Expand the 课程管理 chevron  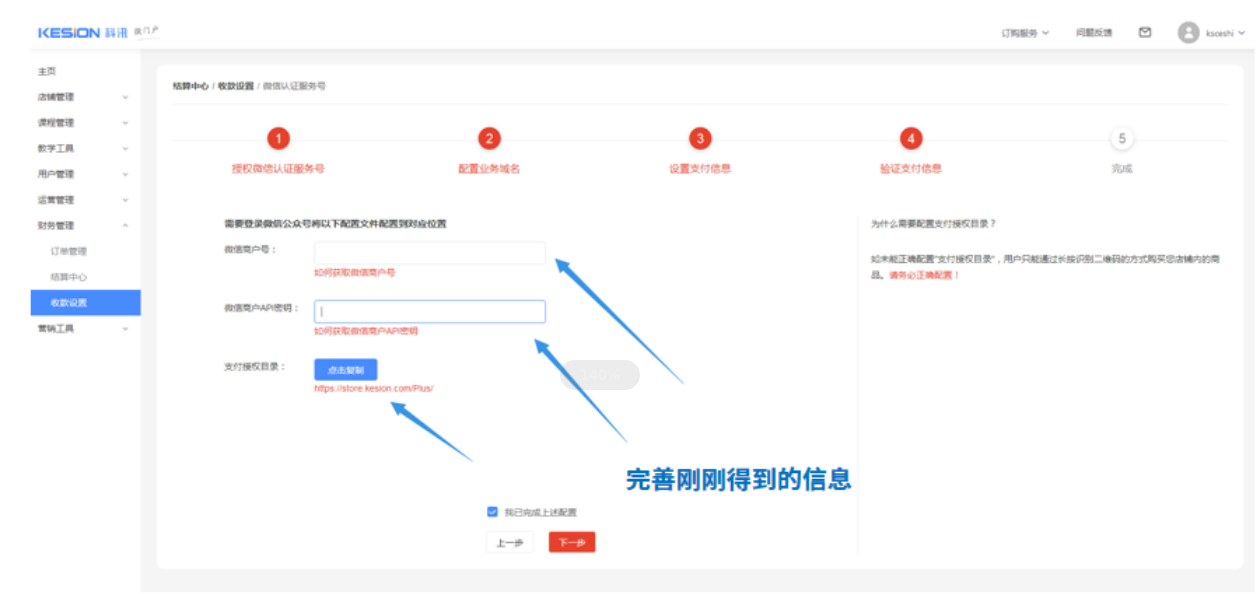pos(125,123)
